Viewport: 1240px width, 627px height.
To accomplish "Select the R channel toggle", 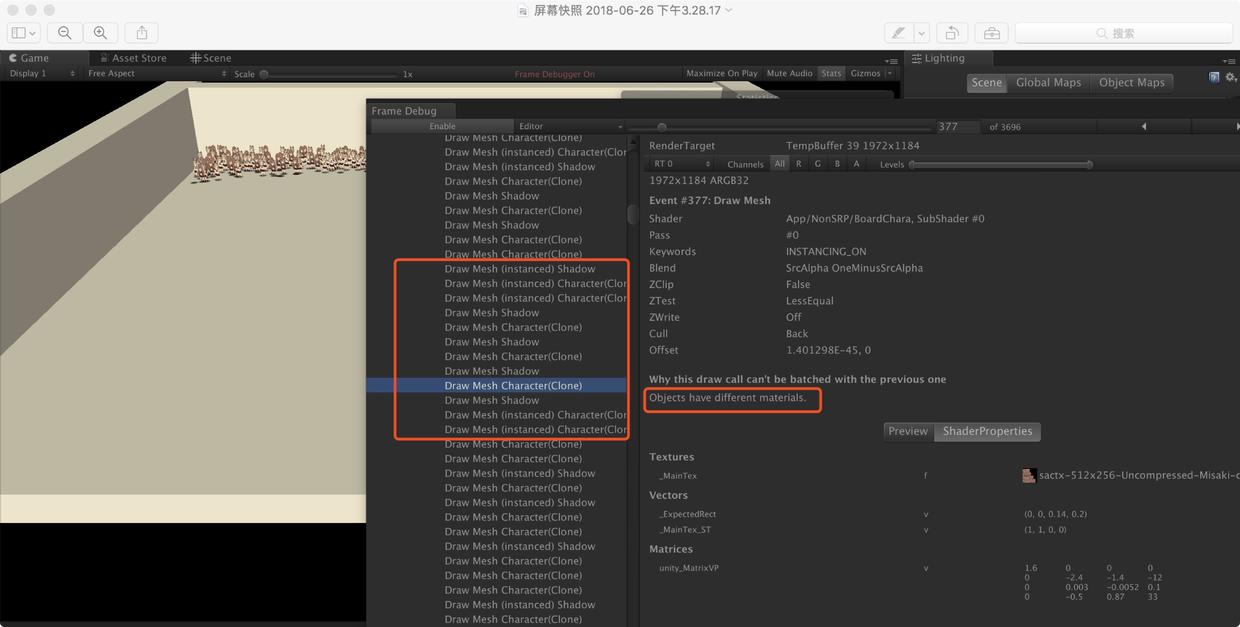I will tap(798, 164).
